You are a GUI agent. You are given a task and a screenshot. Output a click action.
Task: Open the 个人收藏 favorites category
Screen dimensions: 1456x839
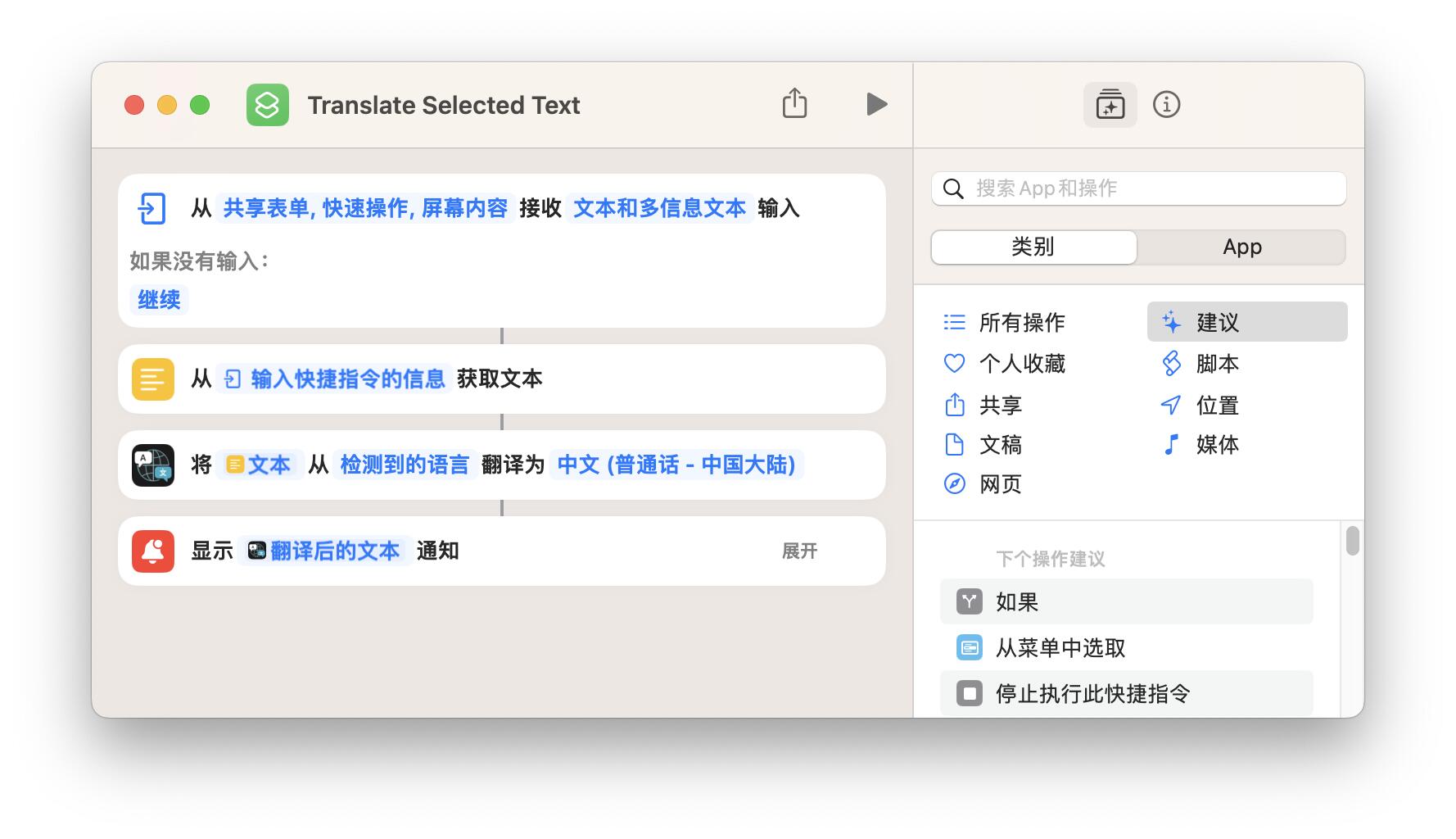pos(1021,364)
